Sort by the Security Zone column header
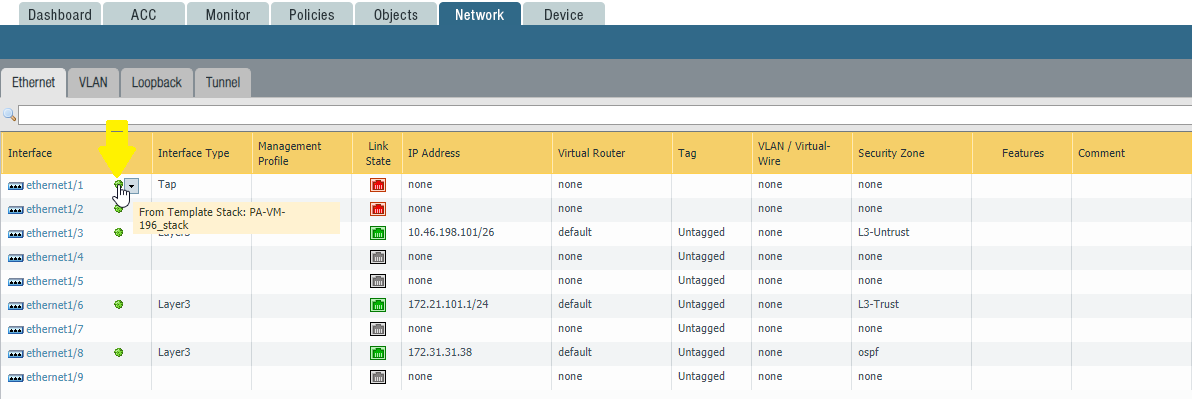The image size is (1192, 400). 890,153
